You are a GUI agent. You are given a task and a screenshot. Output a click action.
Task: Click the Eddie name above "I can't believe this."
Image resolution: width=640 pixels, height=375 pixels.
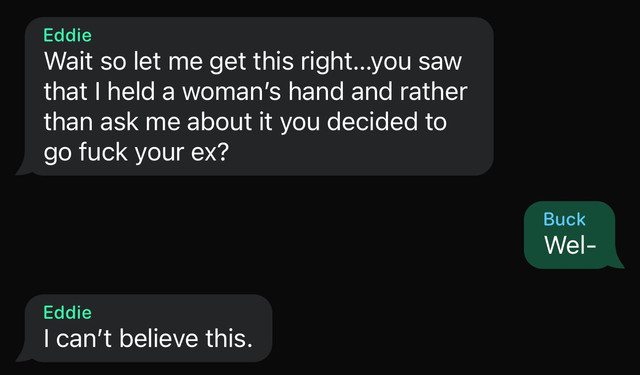coord(67,313)
